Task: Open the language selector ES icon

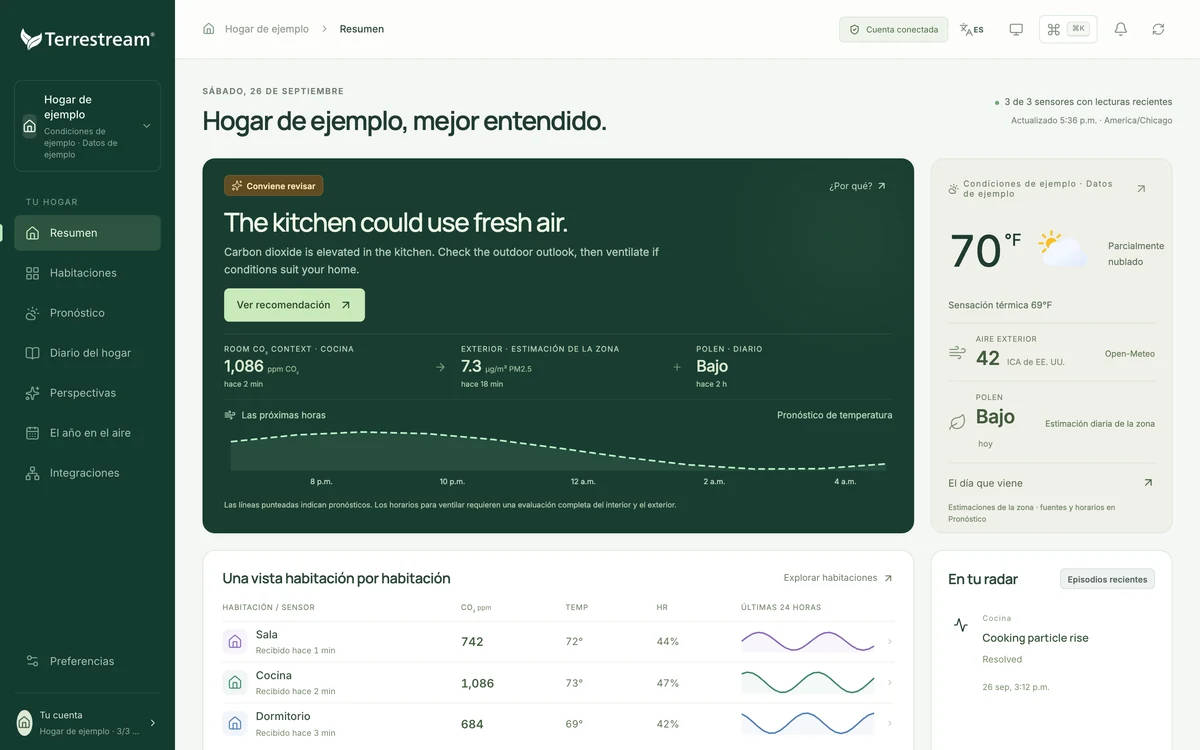Action: (x=971, y=29)
